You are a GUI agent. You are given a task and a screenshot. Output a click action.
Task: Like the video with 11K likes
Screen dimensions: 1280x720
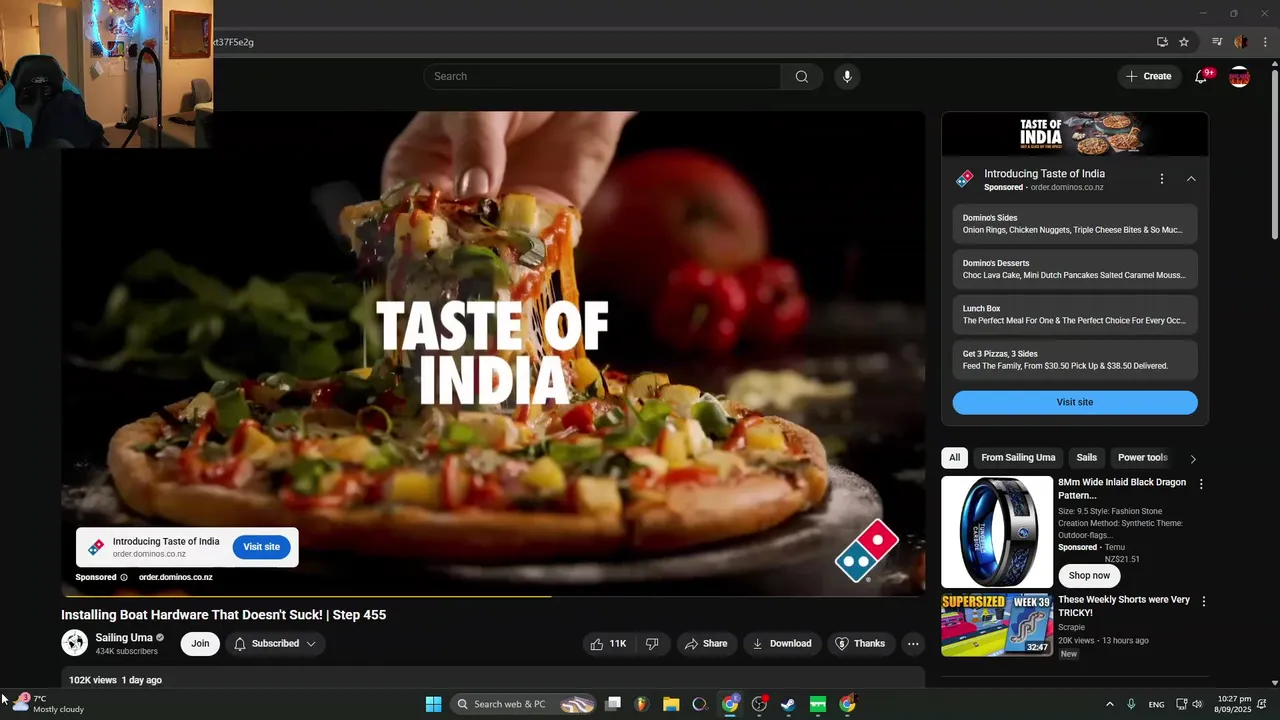(x=608, y=644)
